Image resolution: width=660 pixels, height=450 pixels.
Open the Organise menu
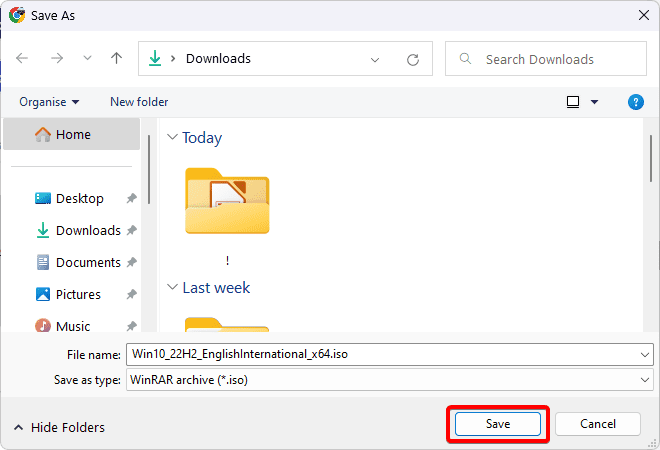click(49, 102)
